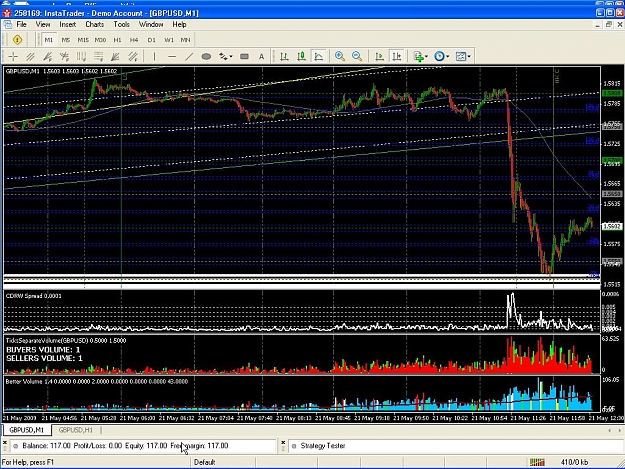Close the Strategy Tester panel
The width and height of the screenshot is (625, 469).
click(x=283, y=442)
